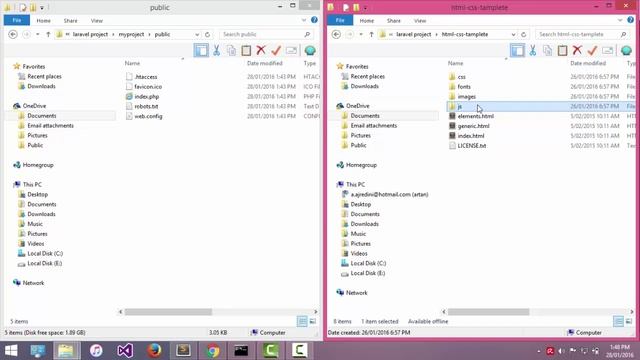Select the images folder

467,97
